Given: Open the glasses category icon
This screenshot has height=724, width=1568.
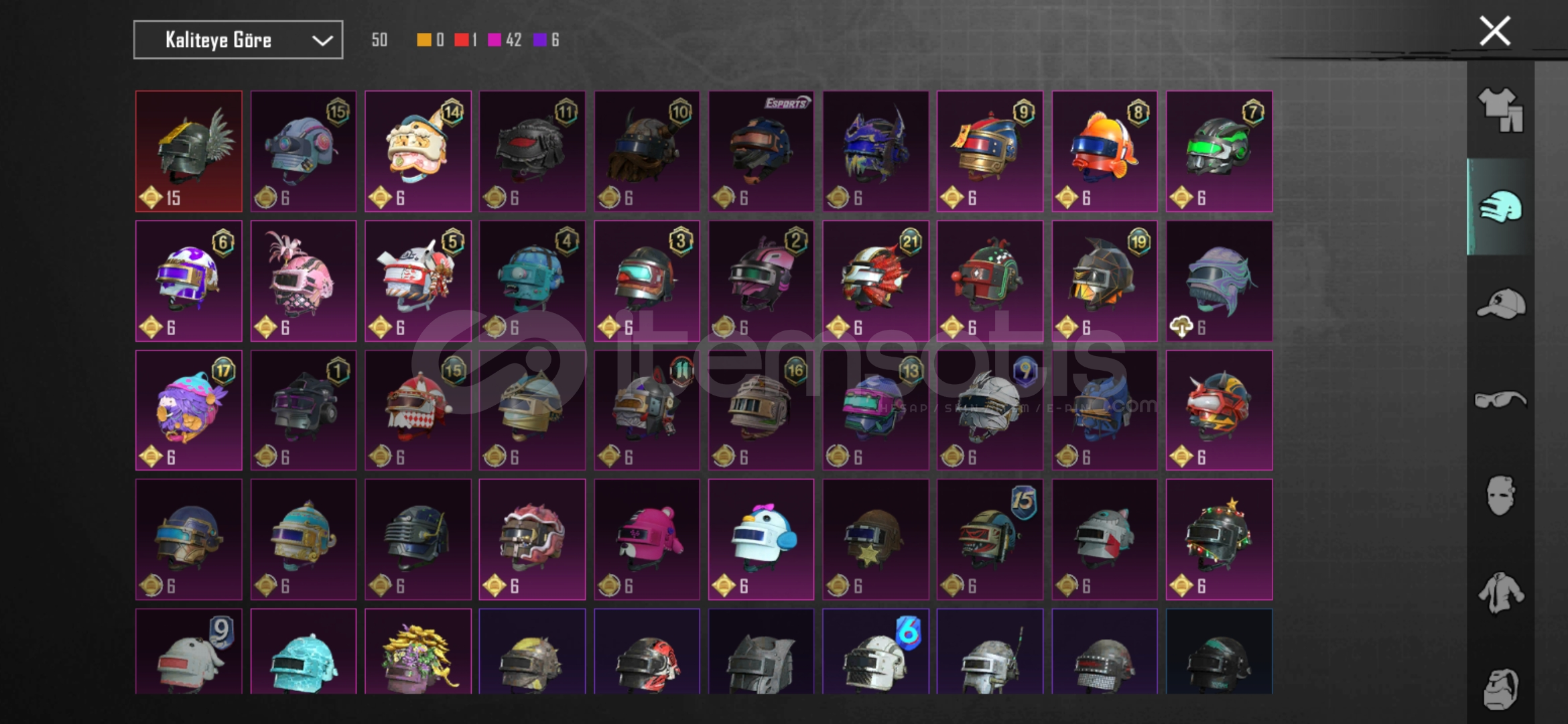Looking at the screenshot, I should 1500,400.
